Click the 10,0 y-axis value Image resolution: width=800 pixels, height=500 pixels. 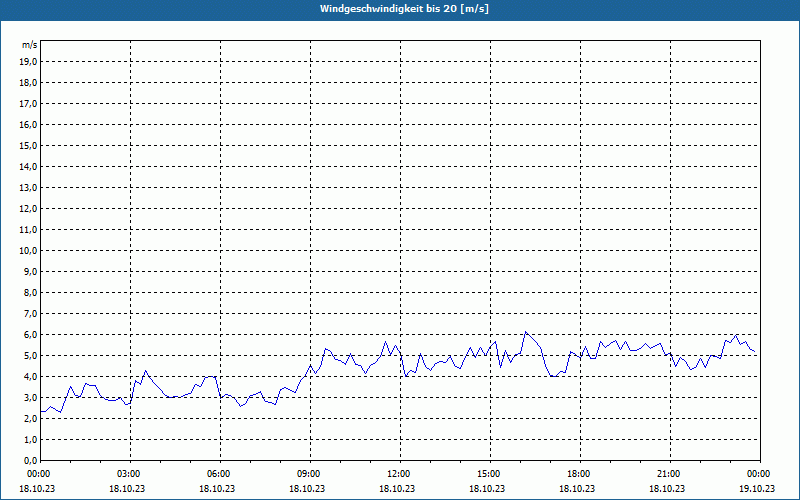[29, 251]
